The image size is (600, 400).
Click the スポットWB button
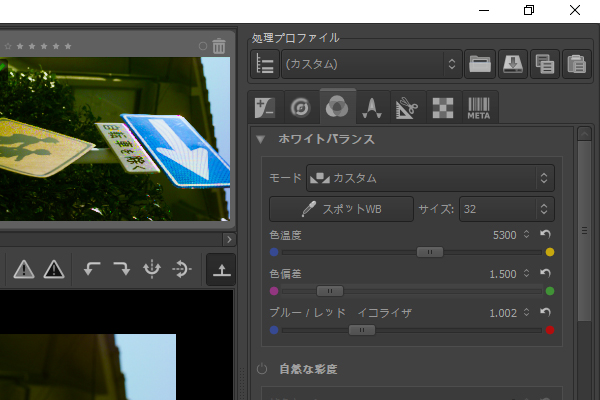coord(341,209)
